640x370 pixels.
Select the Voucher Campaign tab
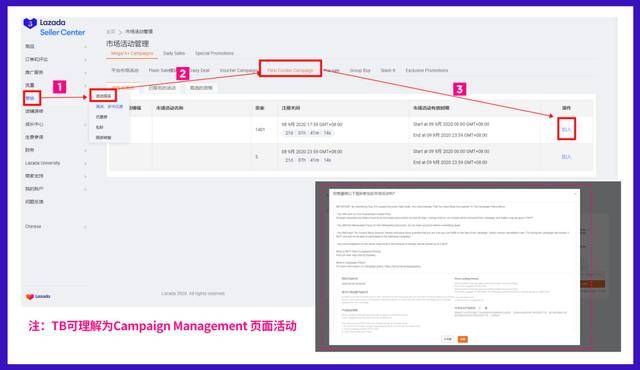pos(238,71)
